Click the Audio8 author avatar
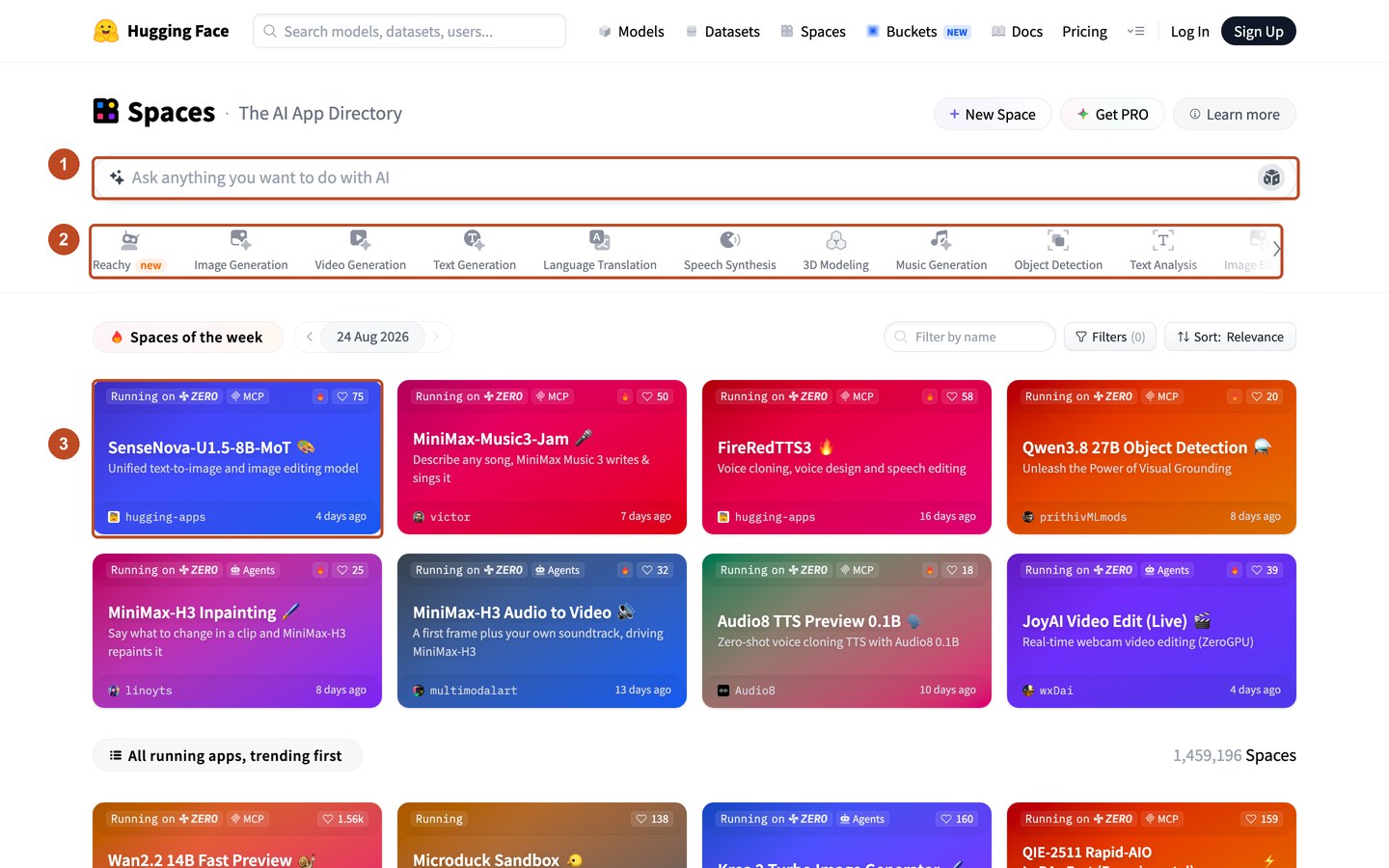The width and height of the screenshot is (1389, 868). [723, 691]
